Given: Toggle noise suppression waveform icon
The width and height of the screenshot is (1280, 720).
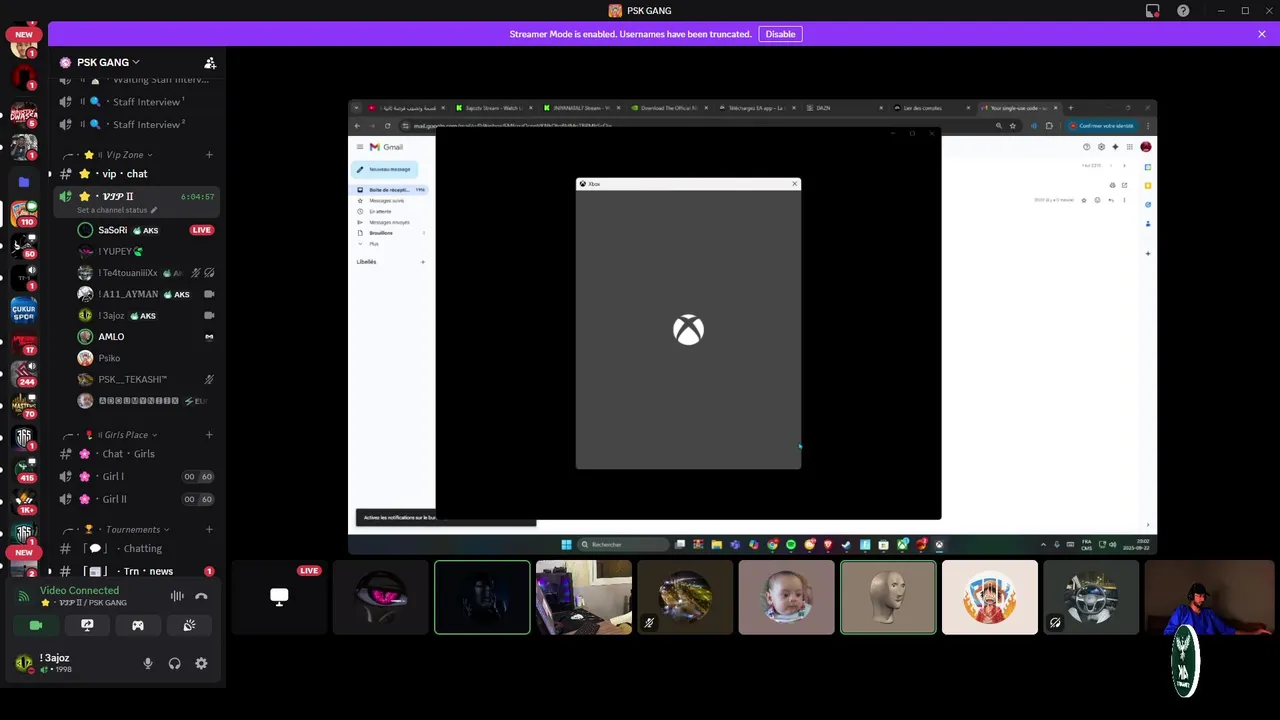Looking at the screenshot, I should pos(177,596).
